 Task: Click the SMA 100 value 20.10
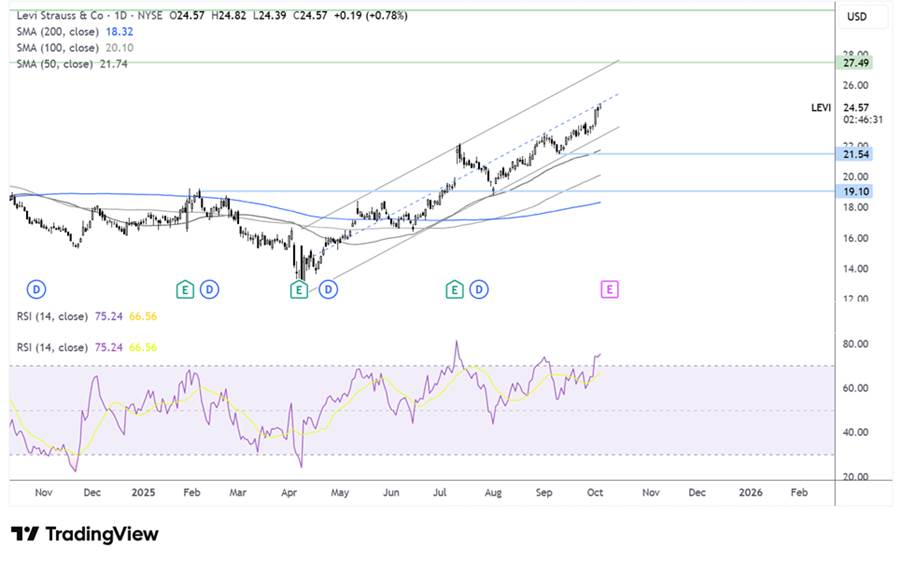(x=120, y=48)
